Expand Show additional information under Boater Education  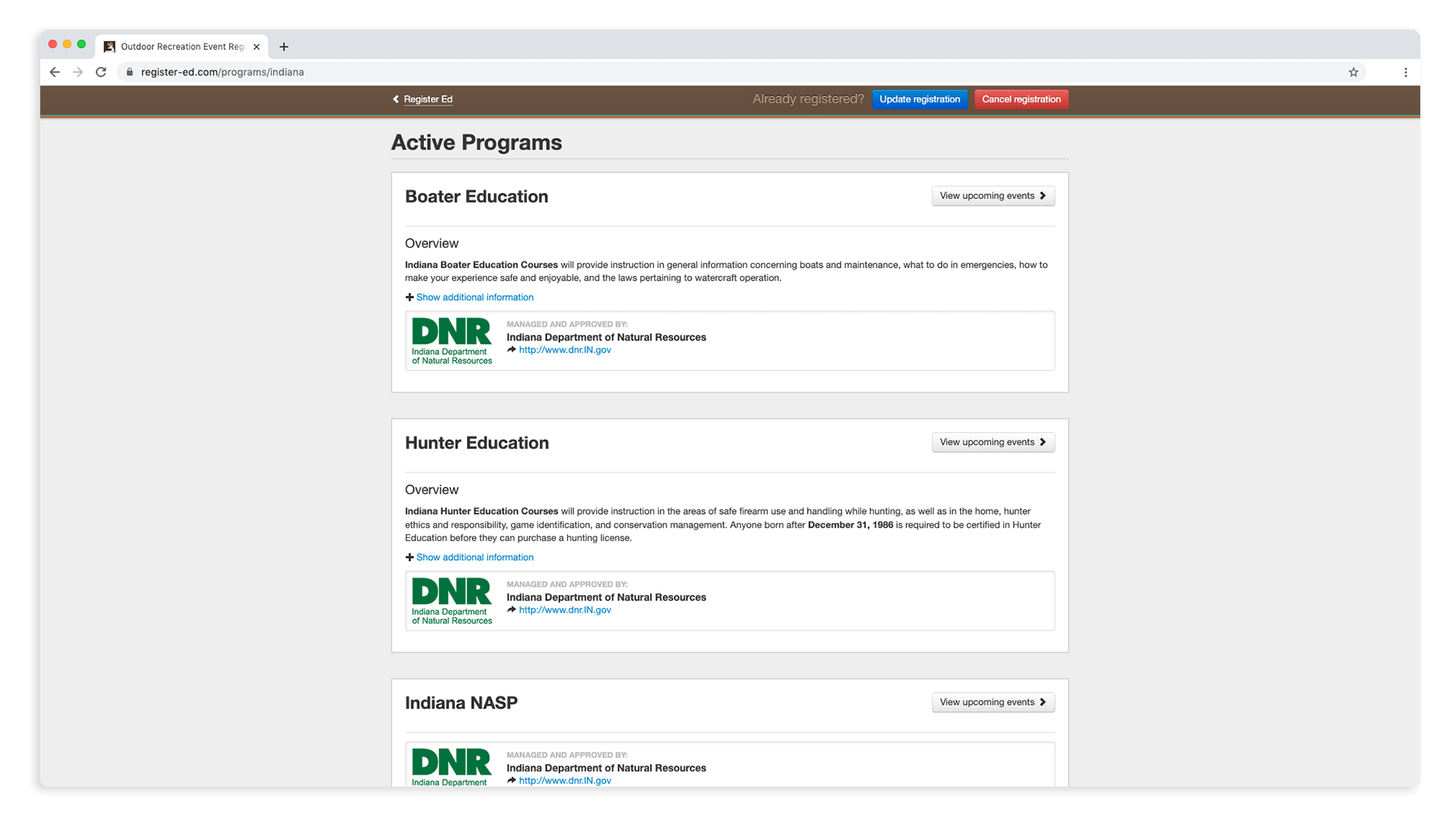tap(475, 297)
